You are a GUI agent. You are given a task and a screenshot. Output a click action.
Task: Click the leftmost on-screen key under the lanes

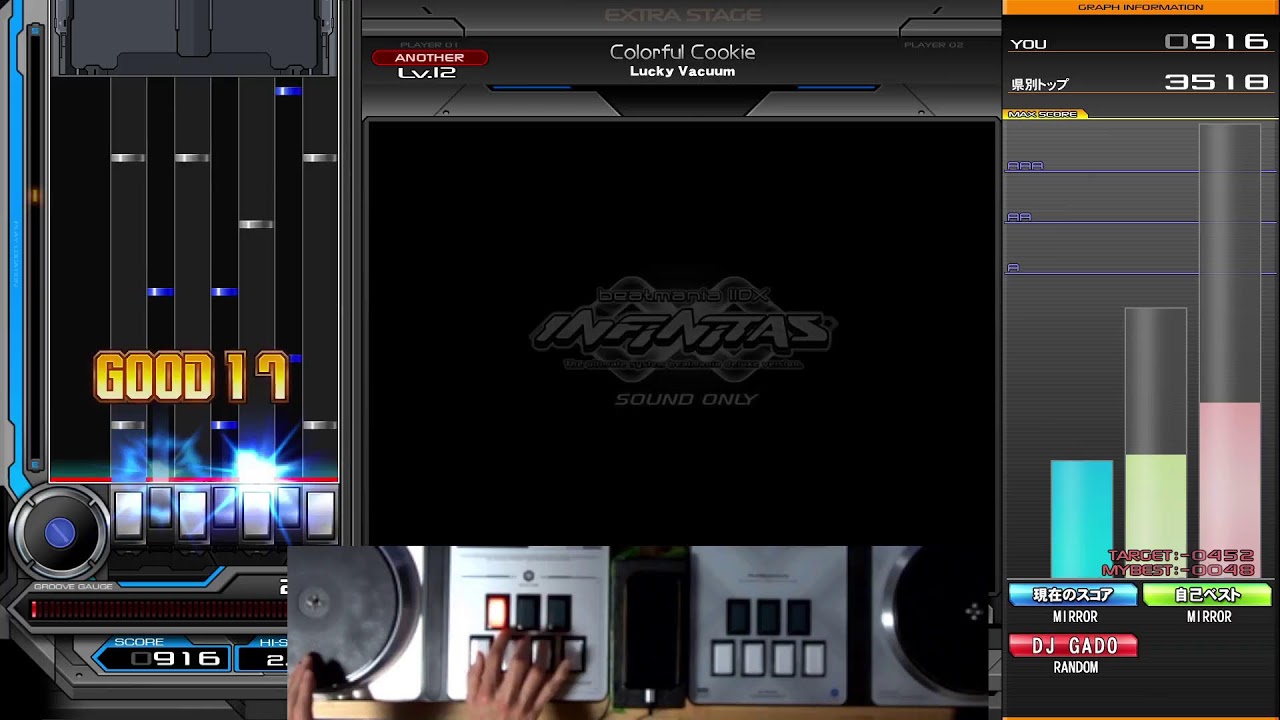pyautogui.click(x=128, y=515)
